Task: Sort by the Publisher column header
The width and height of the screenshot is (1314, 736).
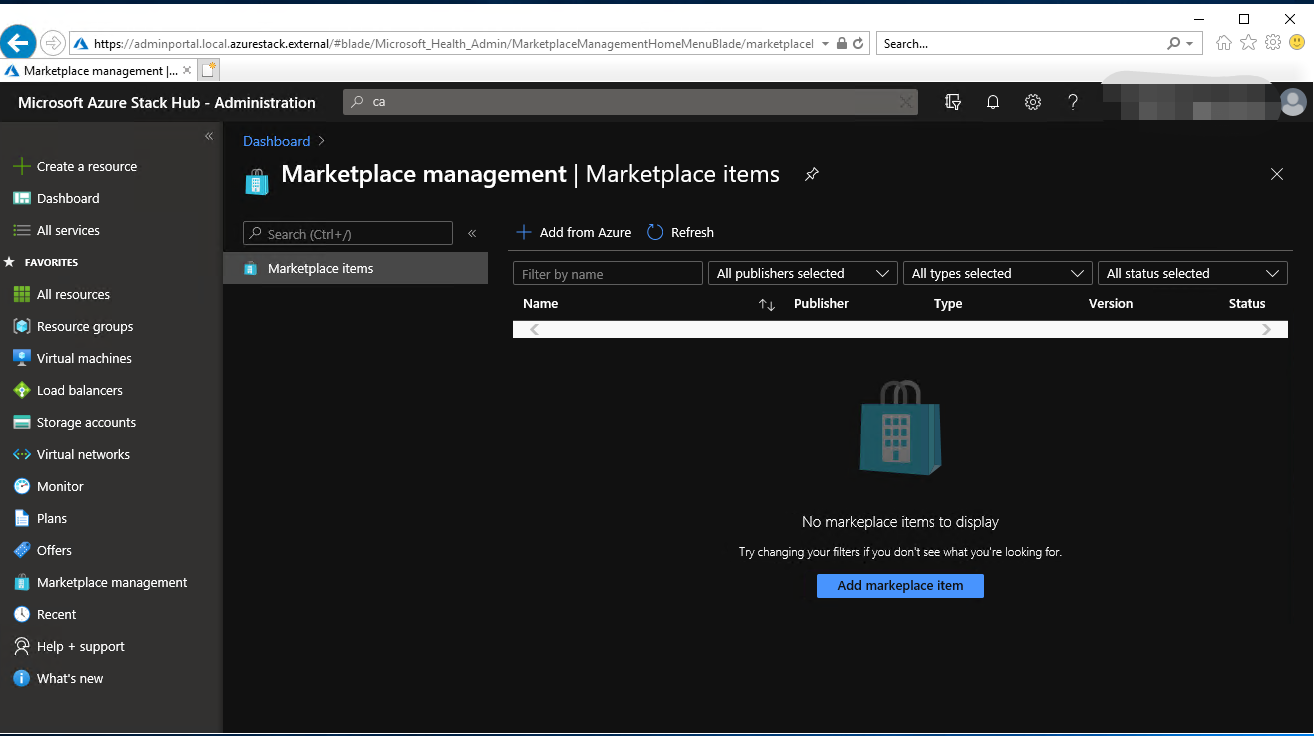Action: [x=821, y=303]
